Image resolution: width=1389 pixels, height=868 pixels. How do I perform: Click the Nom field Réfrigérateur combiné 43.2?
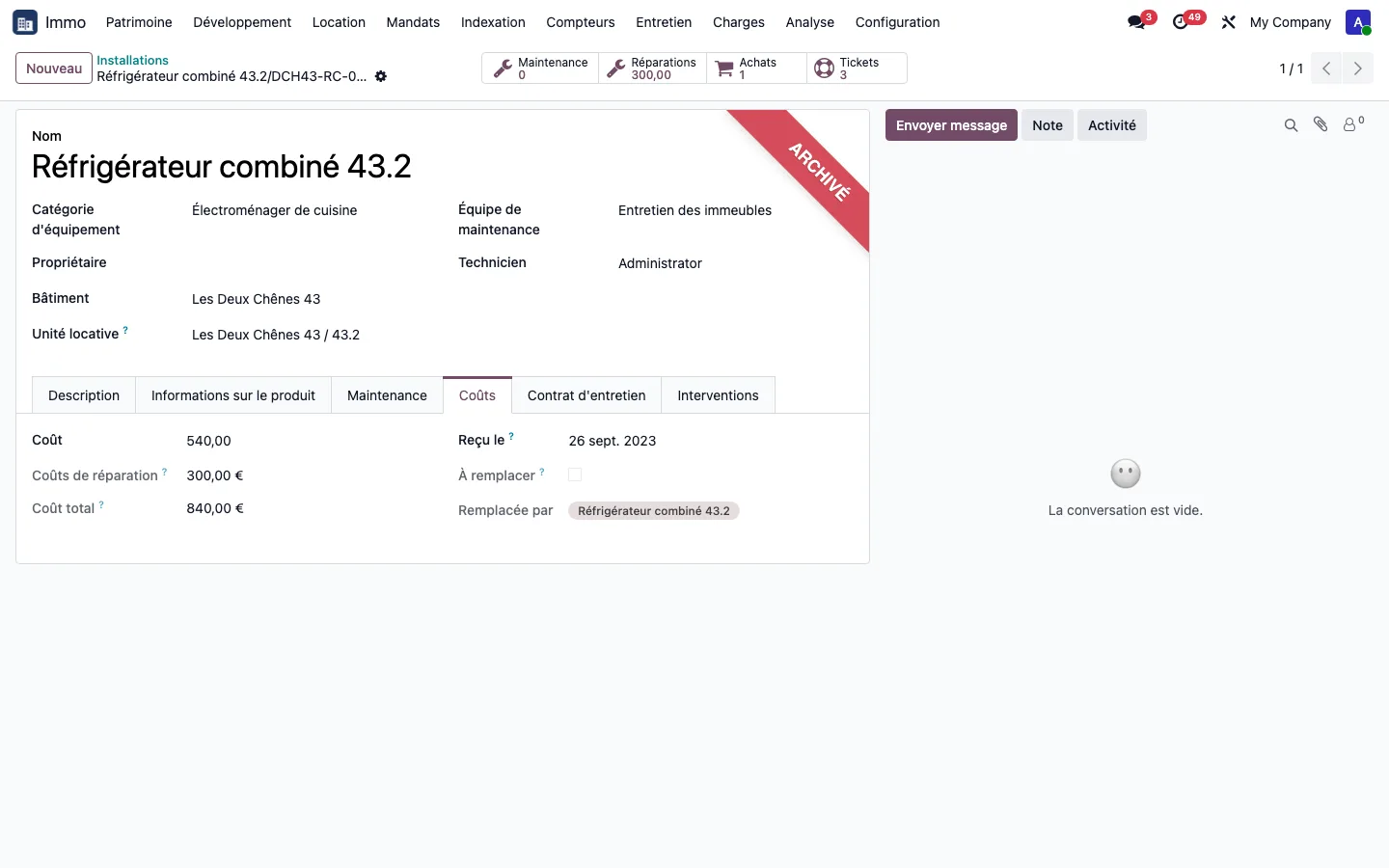(x=222, y=167)
